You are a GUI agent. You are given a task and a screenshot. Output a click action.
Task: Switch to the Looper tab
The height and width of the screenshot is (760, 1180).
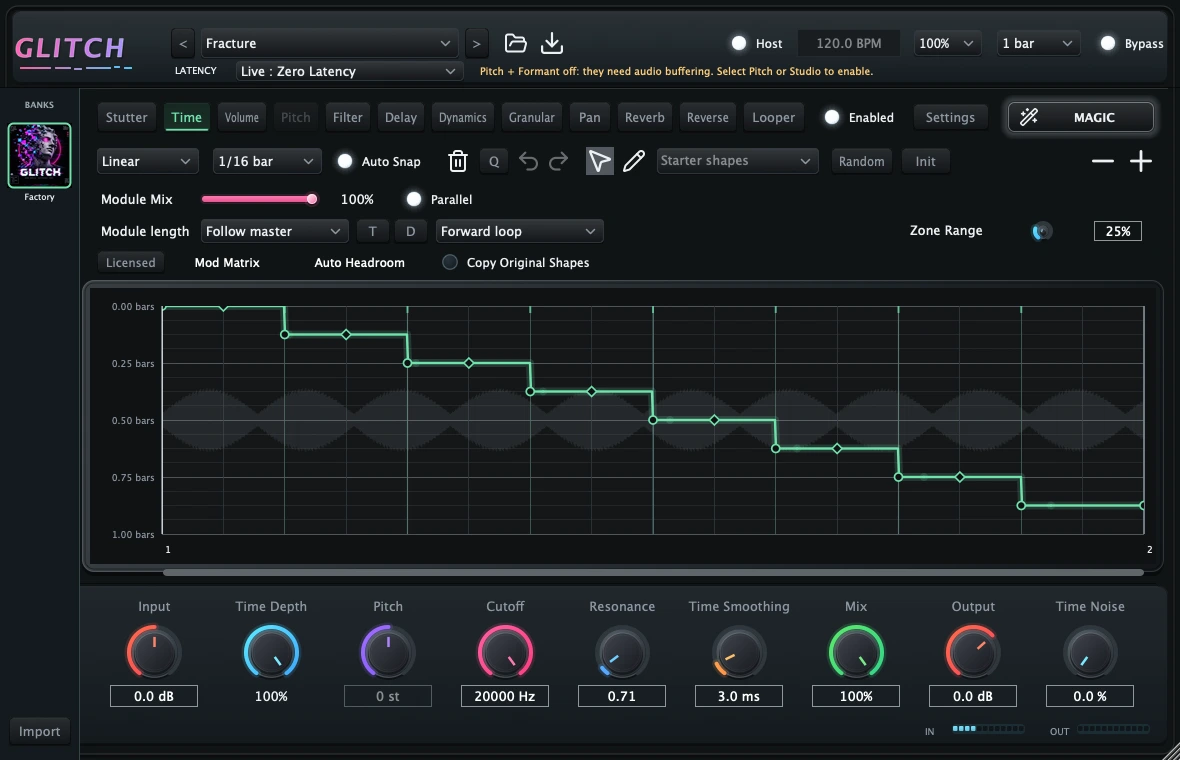(774, 117)
